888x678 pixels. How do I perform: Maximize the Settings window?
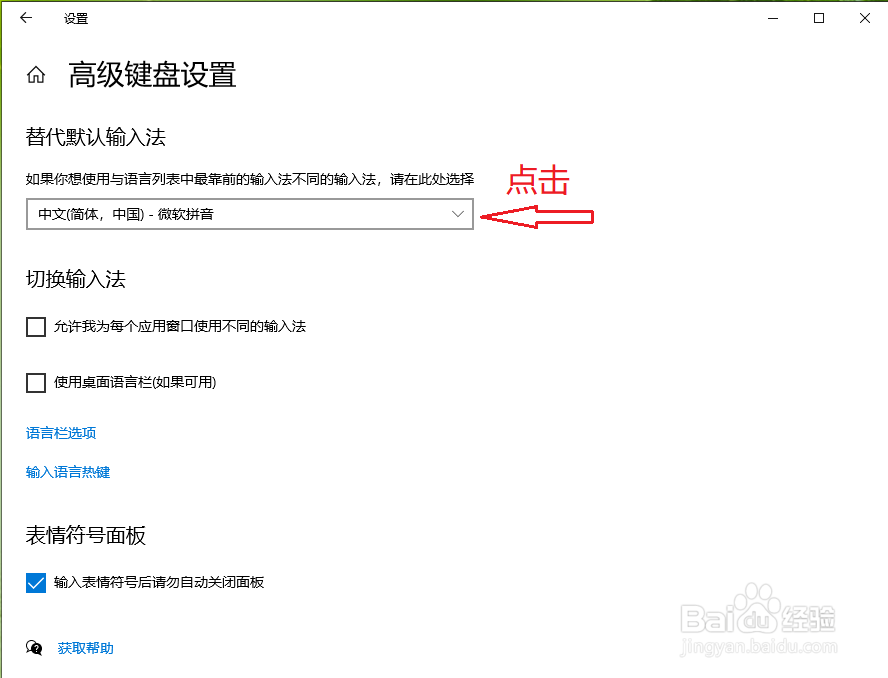(x=819, y=18)
